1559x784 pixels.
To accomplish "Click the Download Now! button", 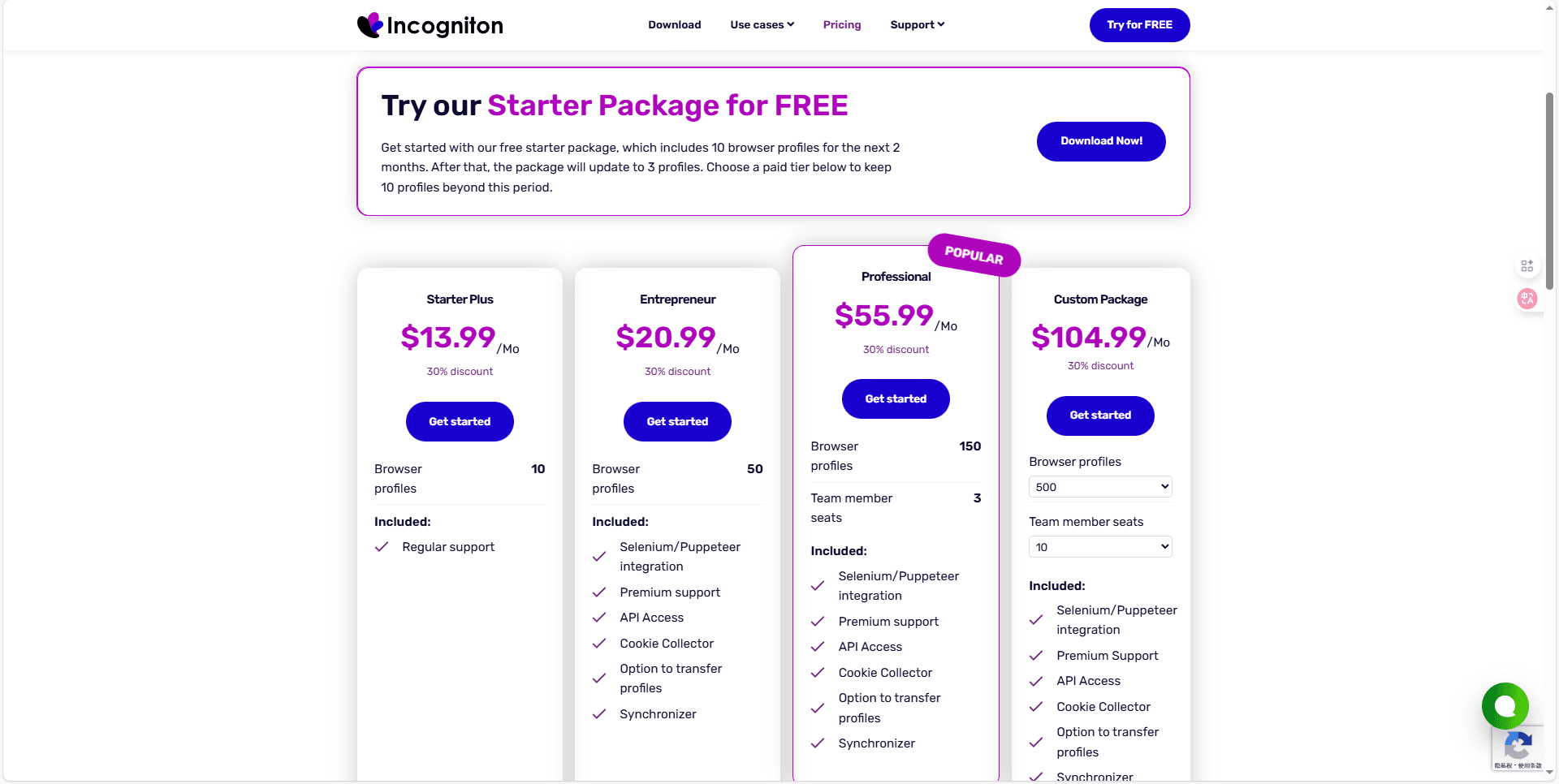I will (x=1100, y=141).
